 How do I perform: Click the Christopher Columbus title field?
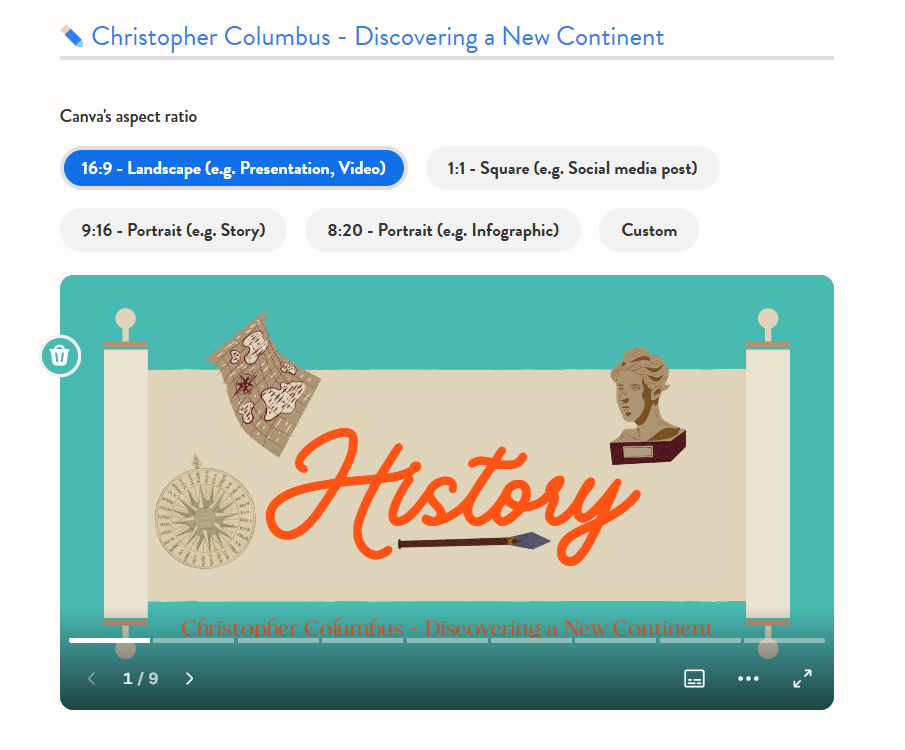(x=377, y=38)
